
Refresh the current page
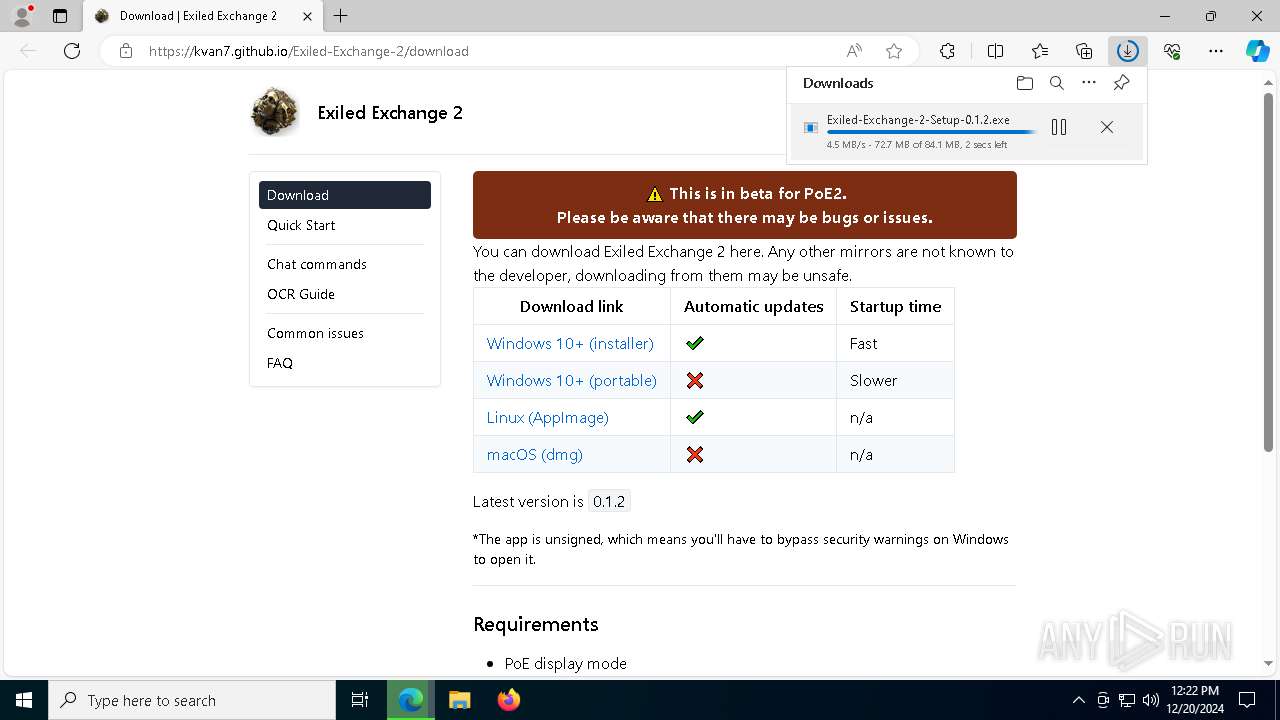(72, 51)
